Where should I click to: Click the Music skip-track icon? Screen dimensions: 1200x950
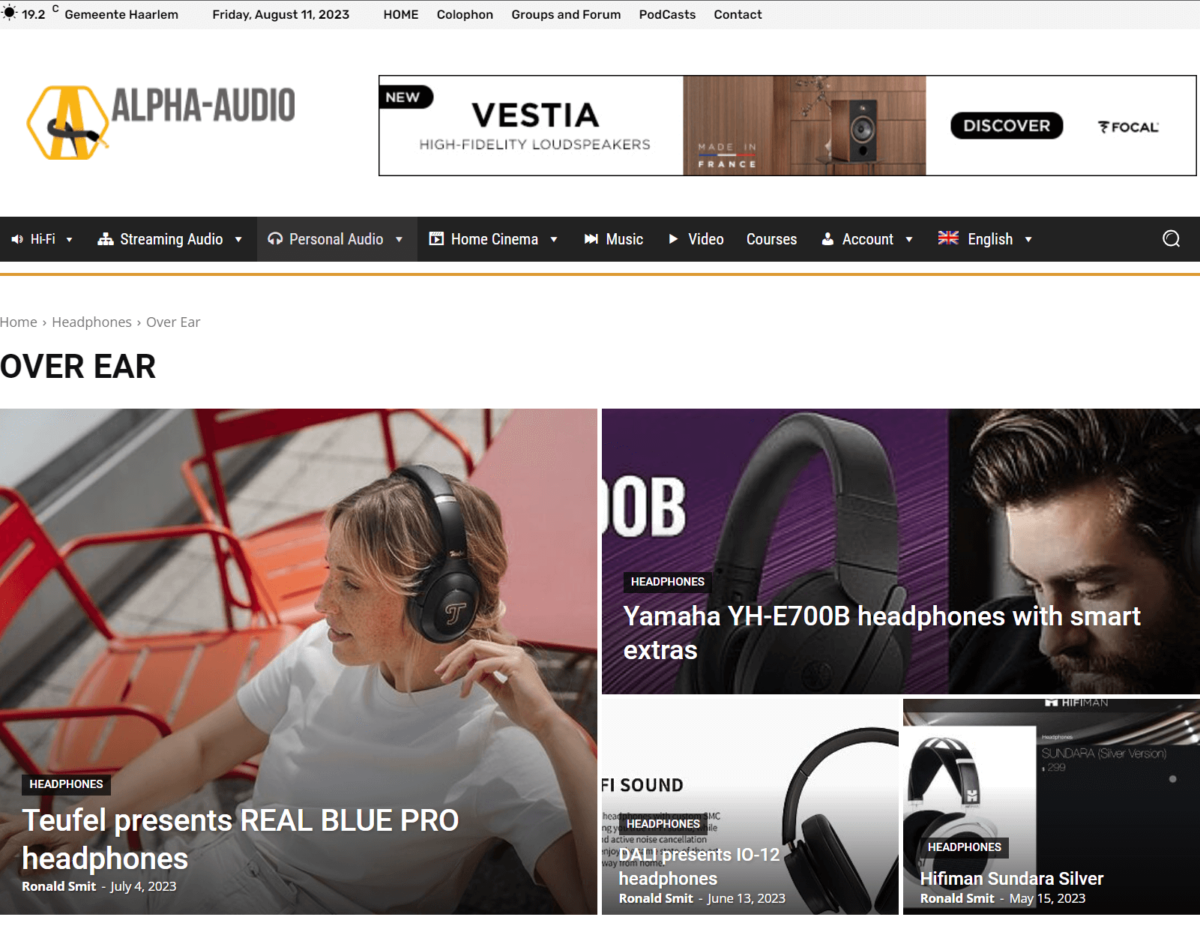click(x=591, y=239)
